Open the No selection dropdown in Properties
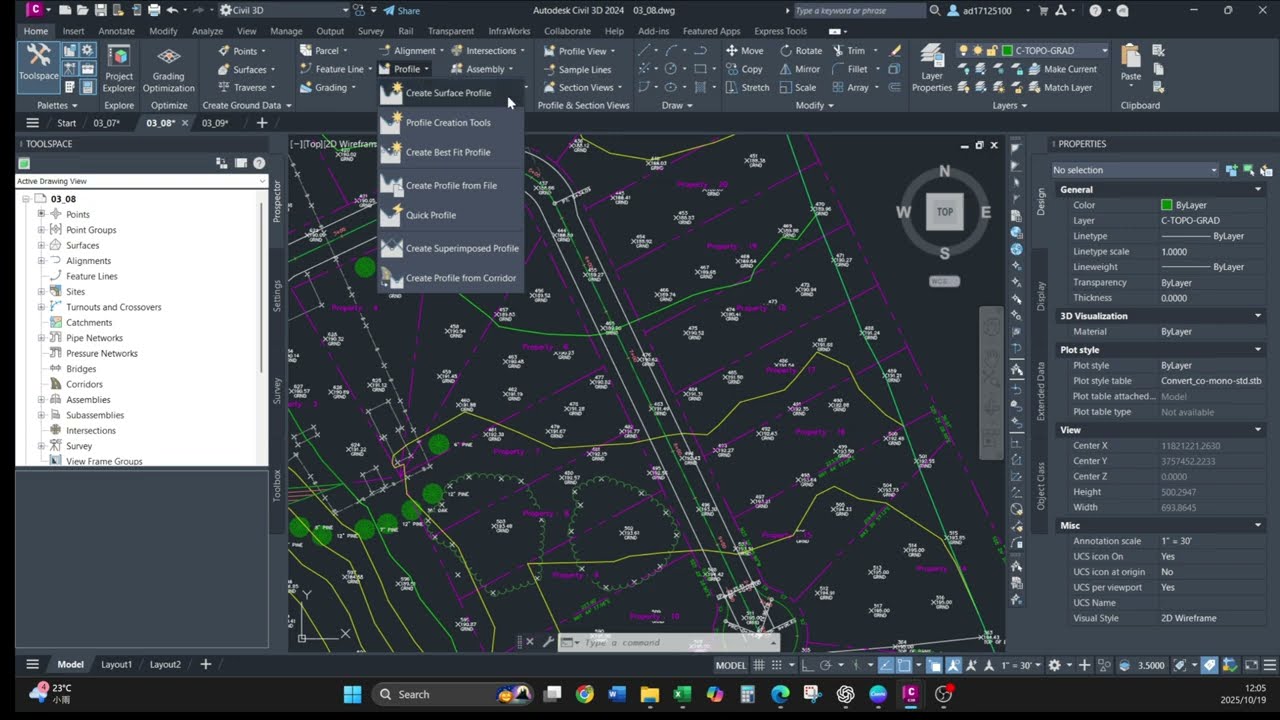The image size is (1280, 720). pyautogui.click(x=1135, y=170)
